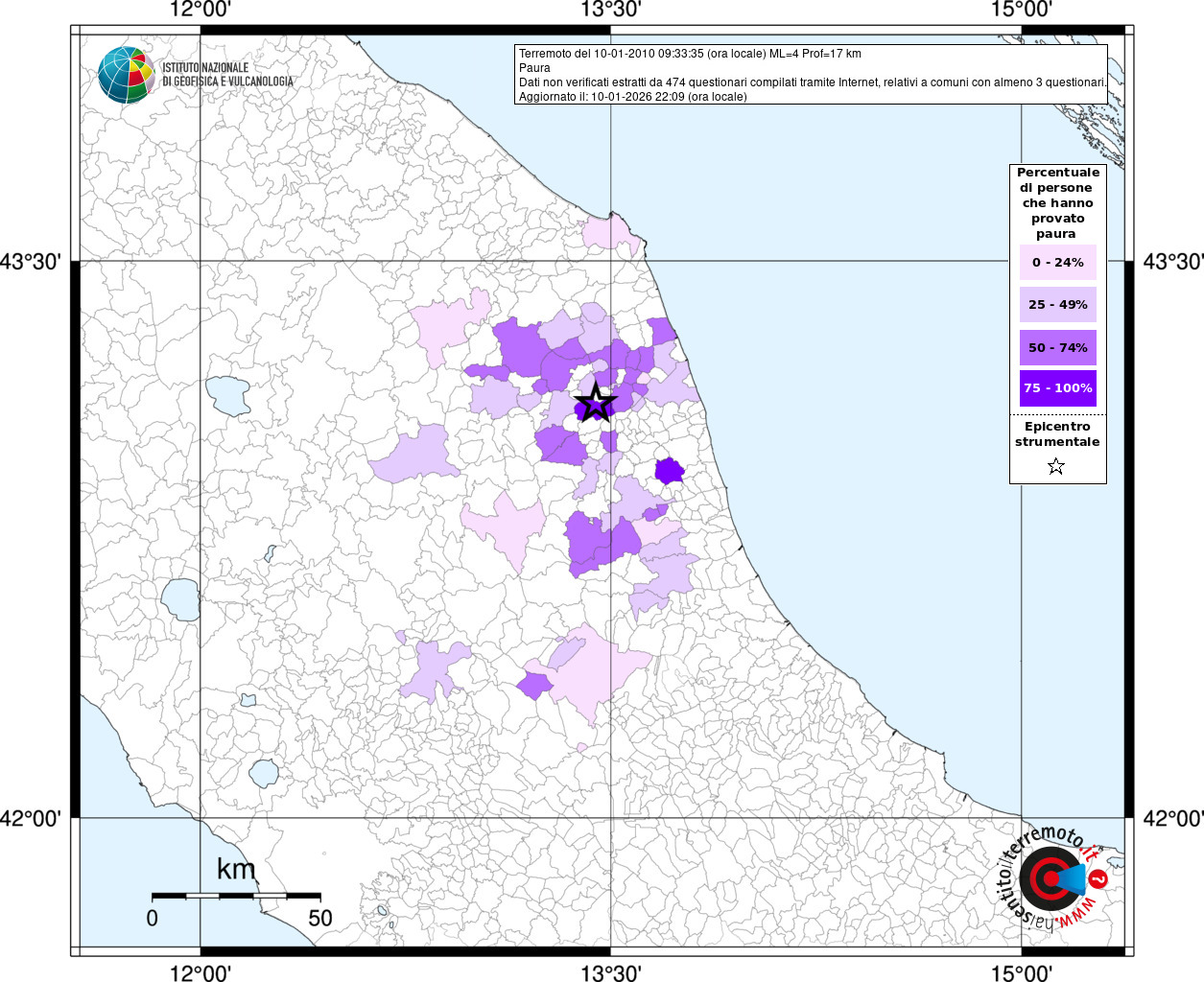Select the 0 - 24% legend swatch

click(x=1057, y=263)
